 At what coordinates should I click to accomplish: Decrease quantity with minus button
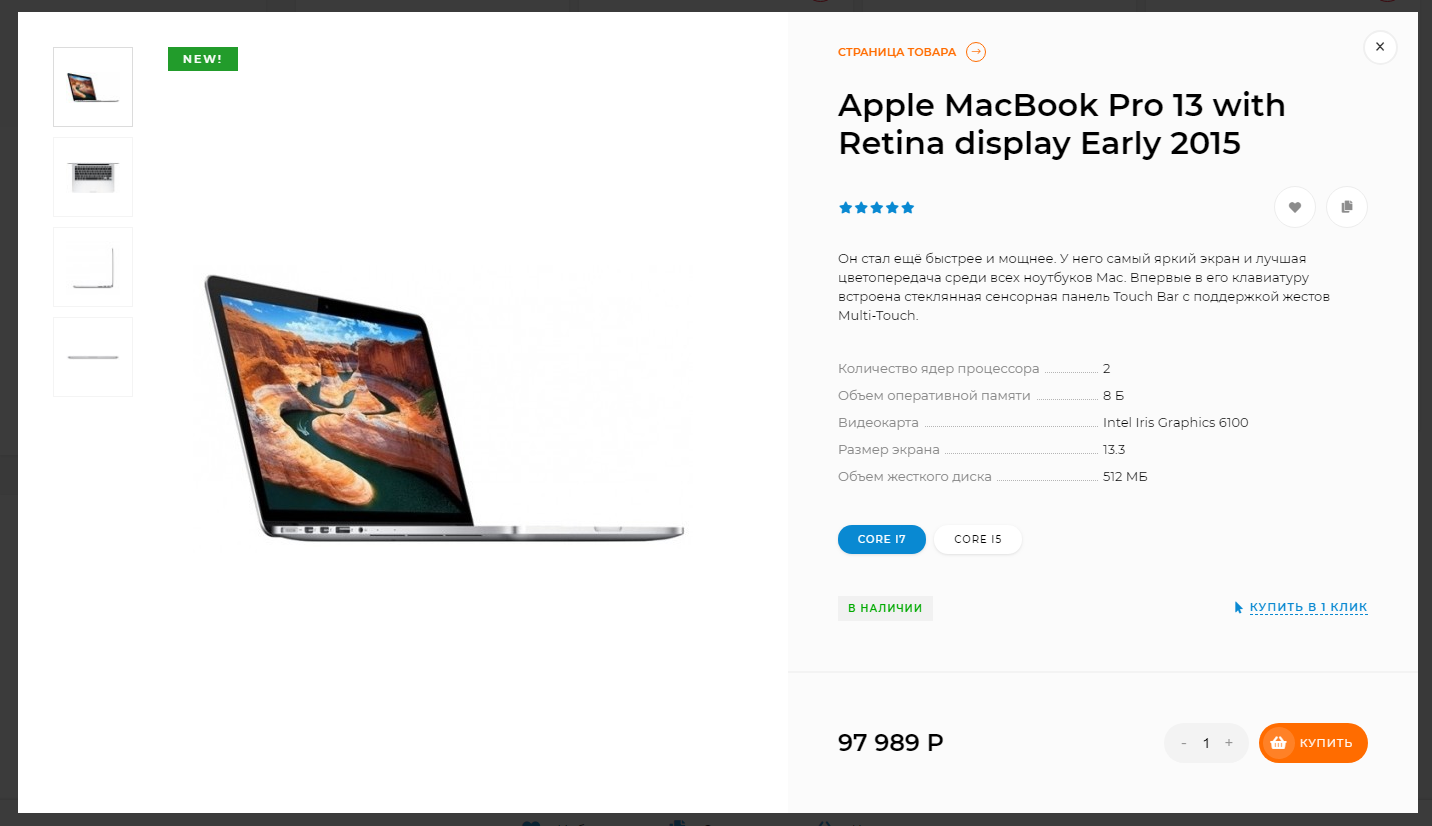click(1184, 743)
